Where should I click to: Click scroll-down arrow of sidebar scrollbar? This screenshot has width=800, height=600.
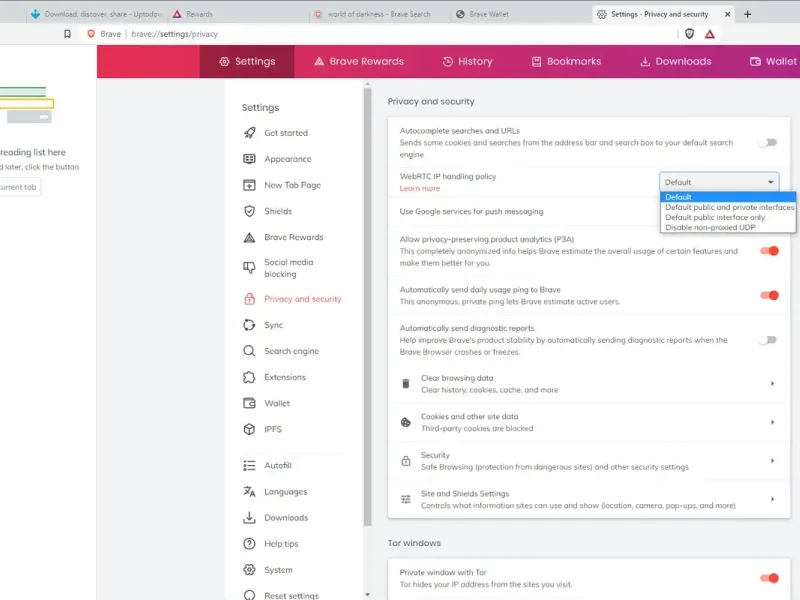click(x=367, y=595)
